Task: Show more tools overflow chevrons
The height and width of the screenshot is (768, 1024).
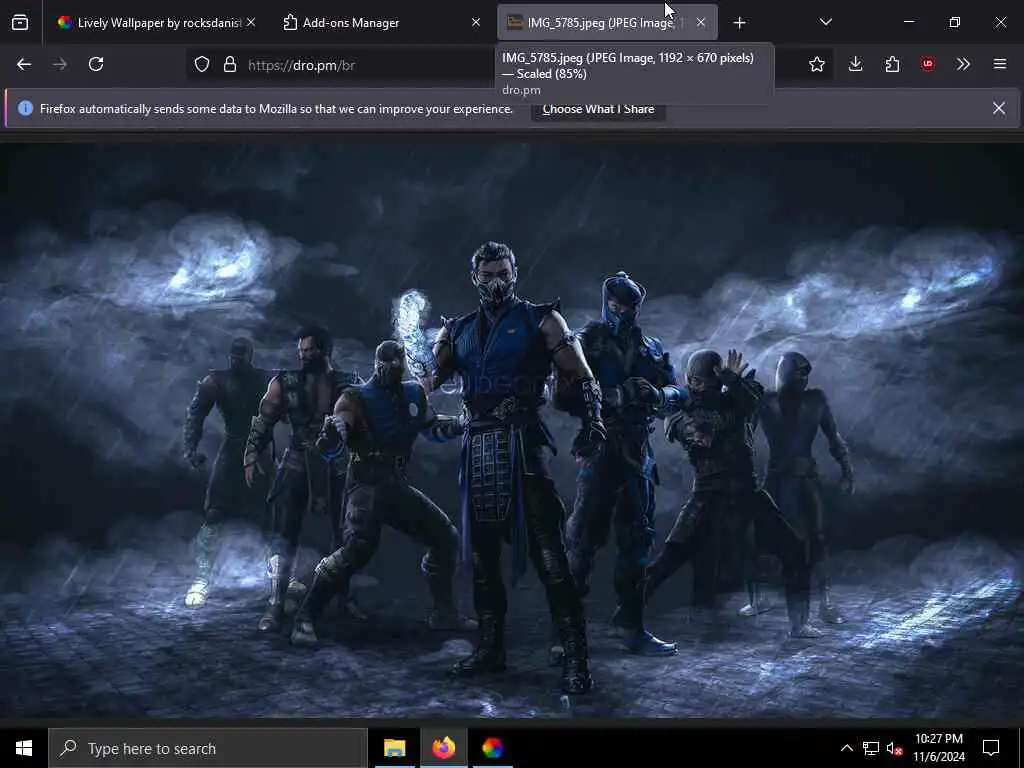Action: point(963,64)
